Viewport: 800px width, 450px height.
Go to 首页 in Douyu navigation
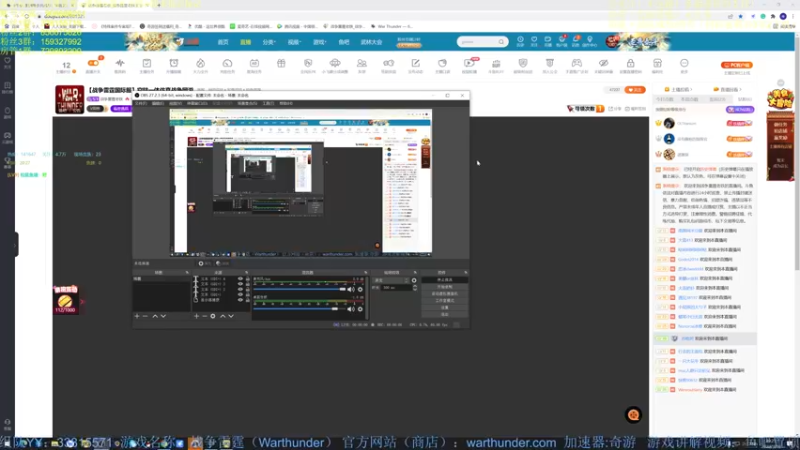coord(223,42)
